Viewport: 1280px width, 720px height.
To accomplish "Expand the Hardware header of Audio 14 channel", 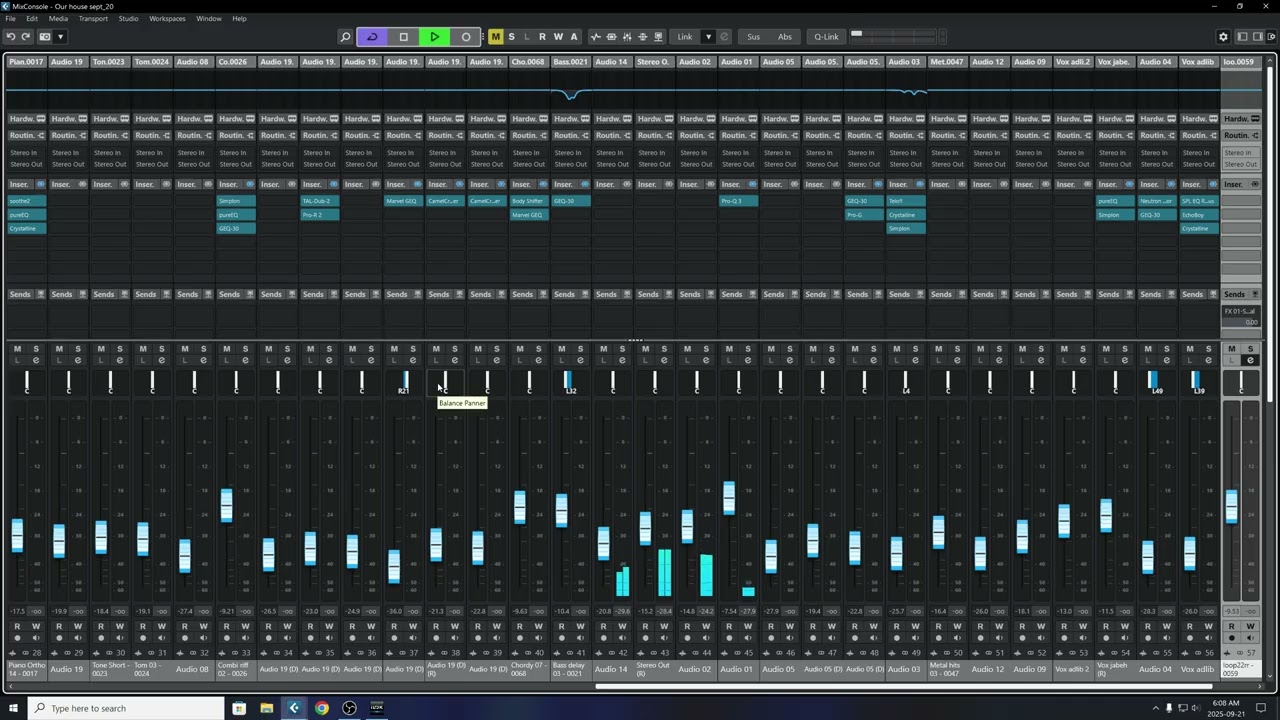I will point(613,119).
